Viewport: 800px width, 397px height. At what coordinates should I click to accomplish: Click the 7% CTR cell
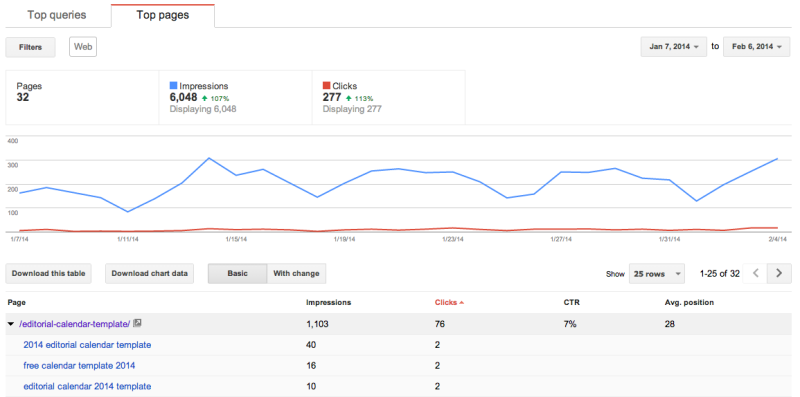(570, 324)
